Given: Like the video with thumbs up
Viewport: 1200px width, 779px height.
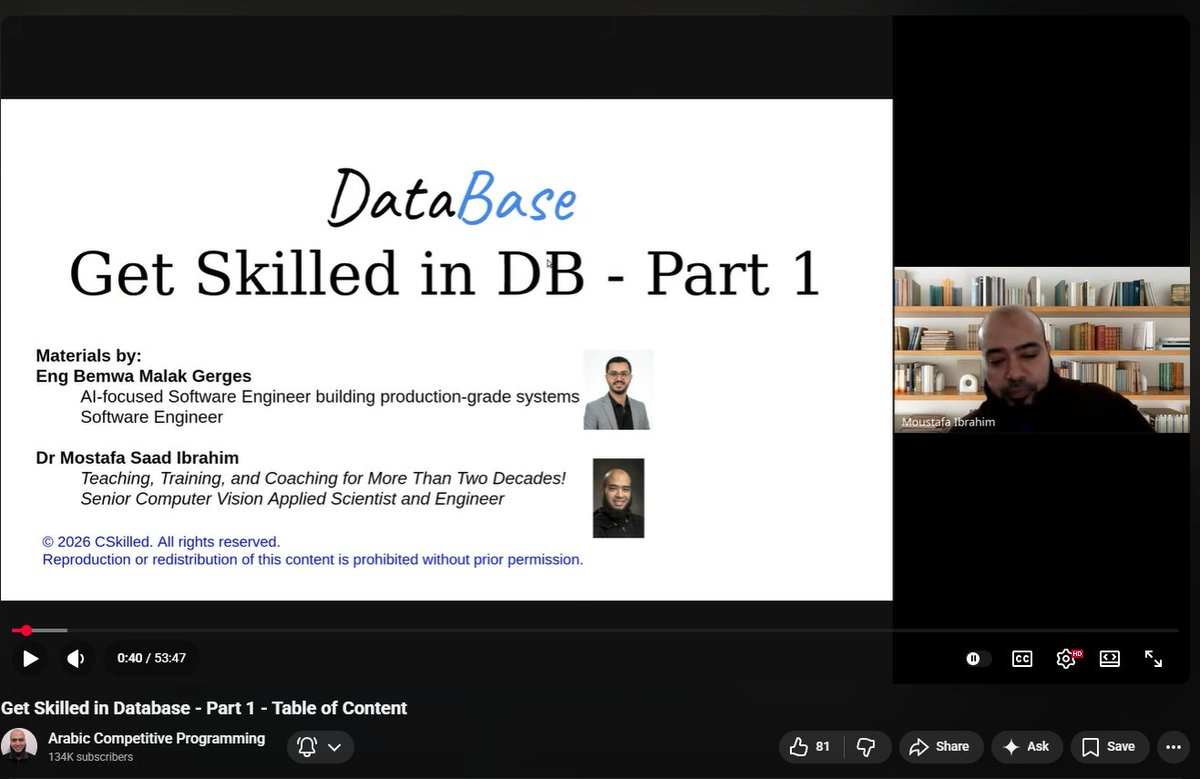Looking at the screenshot, I should pos(811,746).
